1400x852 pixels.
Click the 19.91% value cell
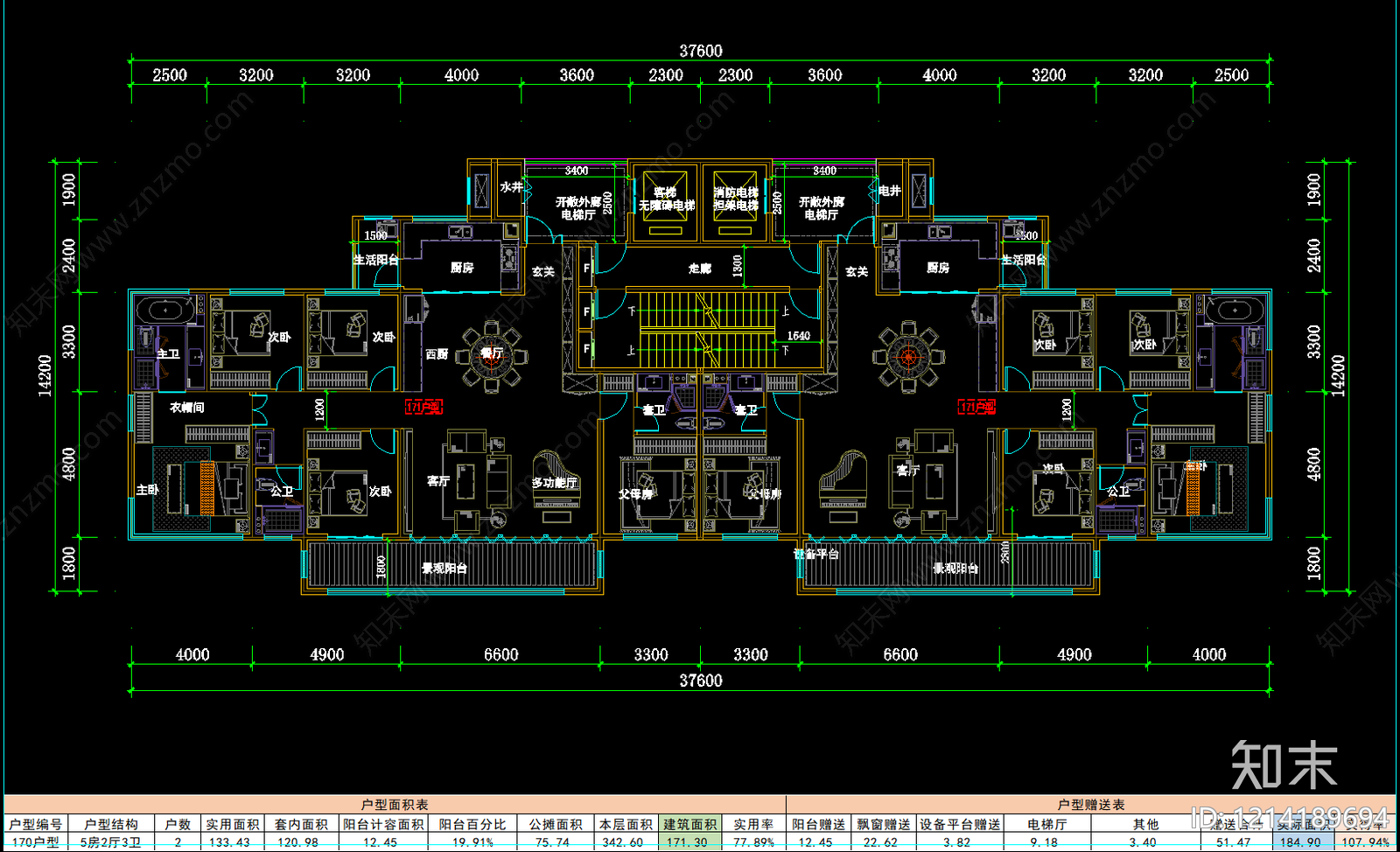pos(472,842)
